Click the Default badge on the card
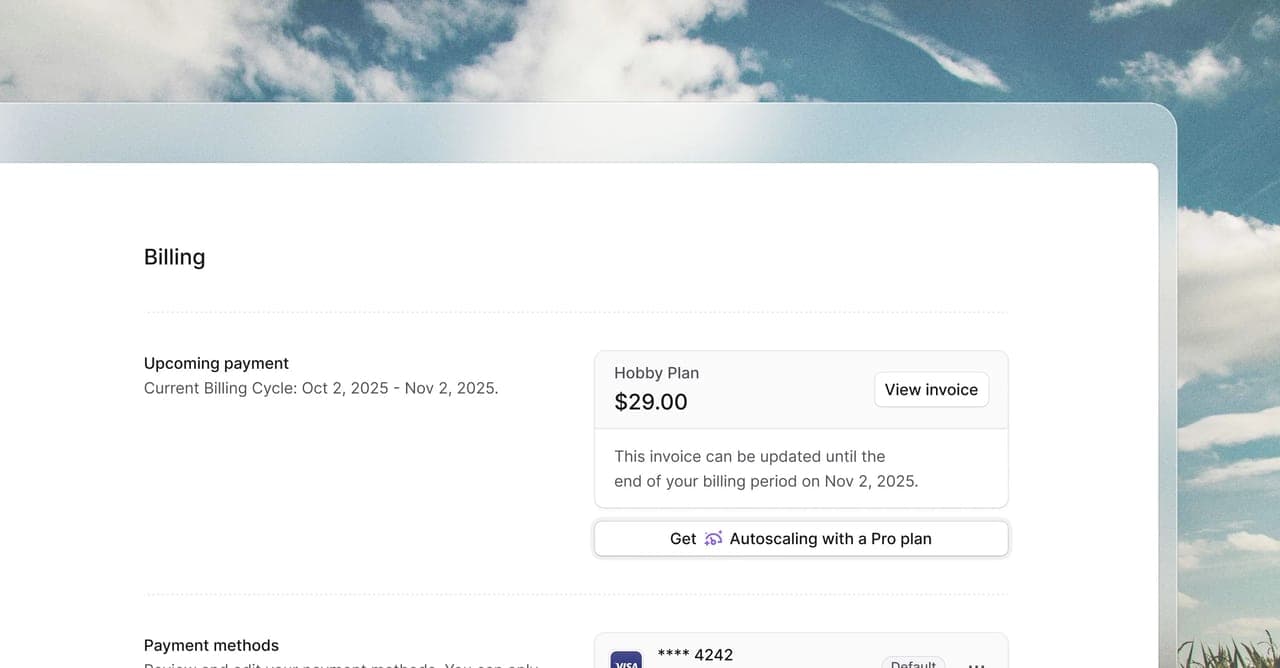Viewport: 1280px width, 668px height. (x=913, y=664)
